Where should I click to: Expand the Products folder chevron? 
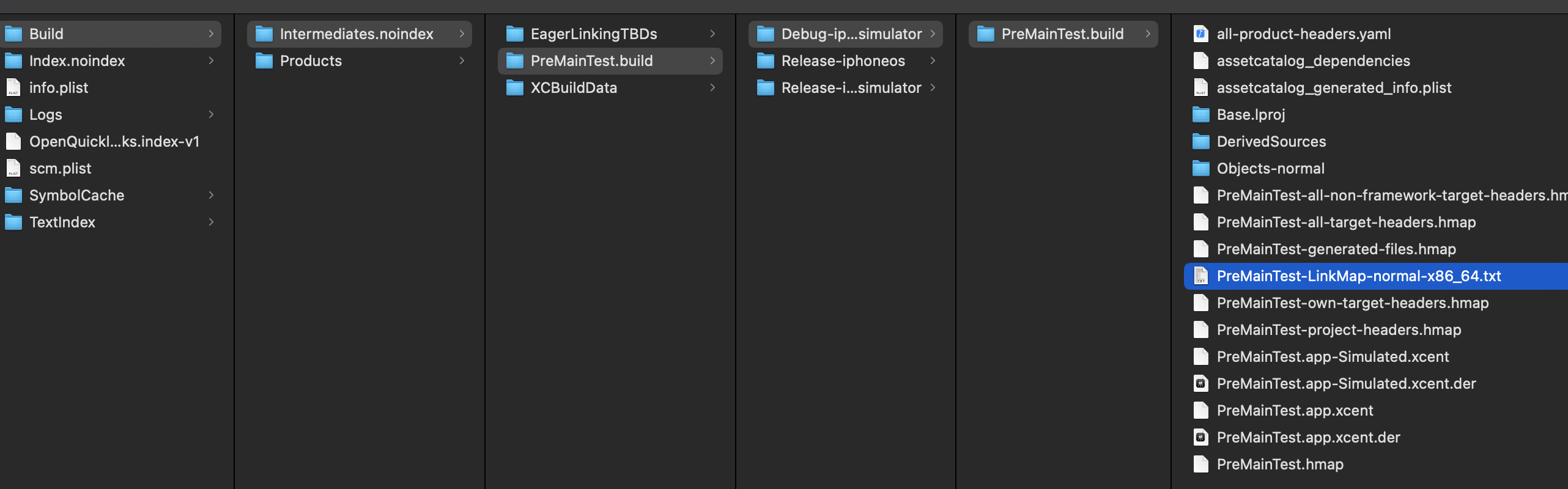tap(462, 61)
